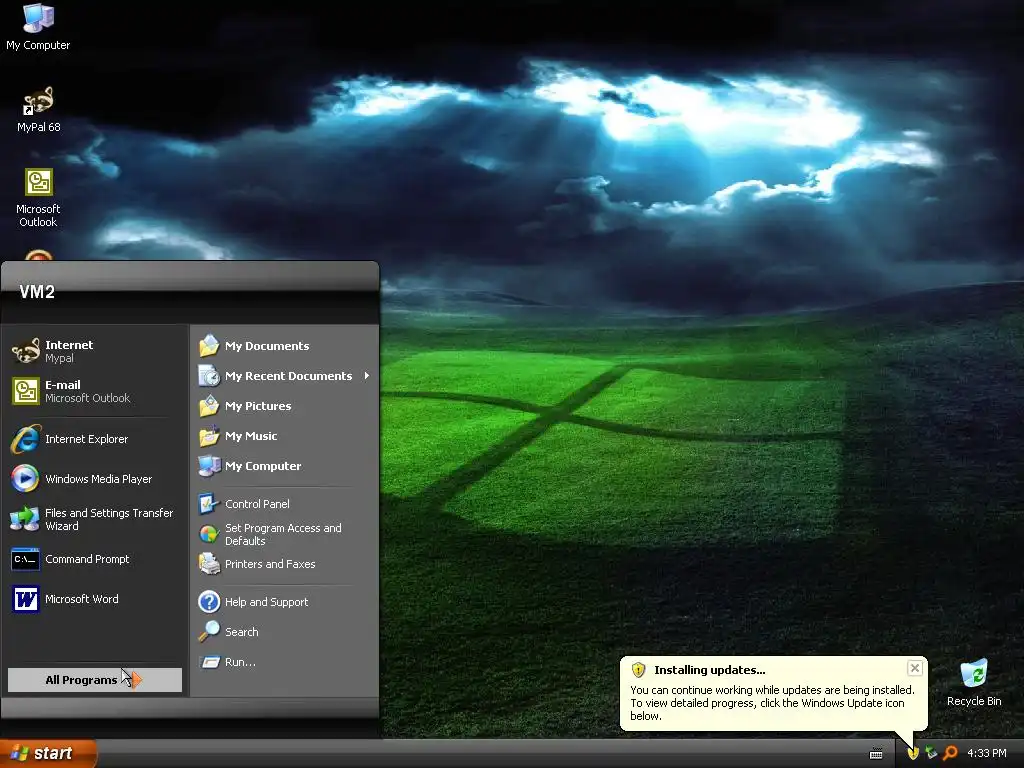Open the Recycle Bin on the desktop
This screenshot has height=768, width=1024.
click(974, 683)
